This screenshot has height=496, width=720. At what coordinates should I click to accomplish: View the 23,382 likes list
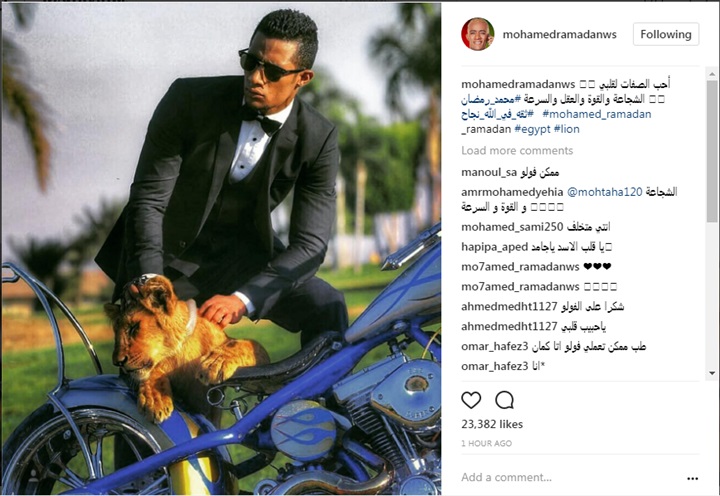point(492,424)
